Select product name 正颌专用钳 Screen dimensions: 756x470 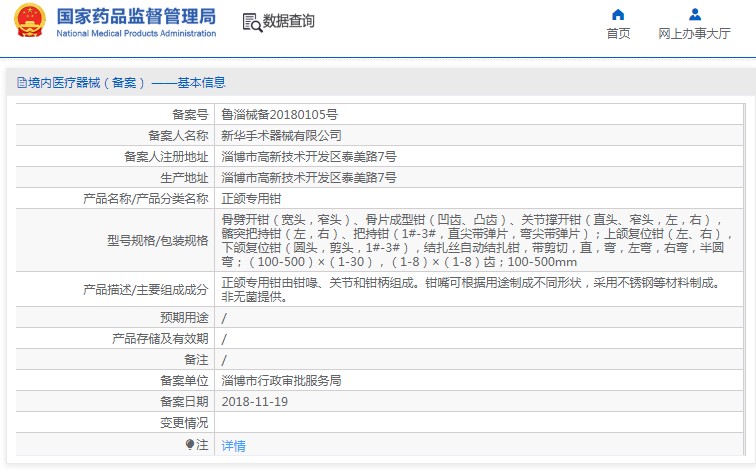coord(251,199)
